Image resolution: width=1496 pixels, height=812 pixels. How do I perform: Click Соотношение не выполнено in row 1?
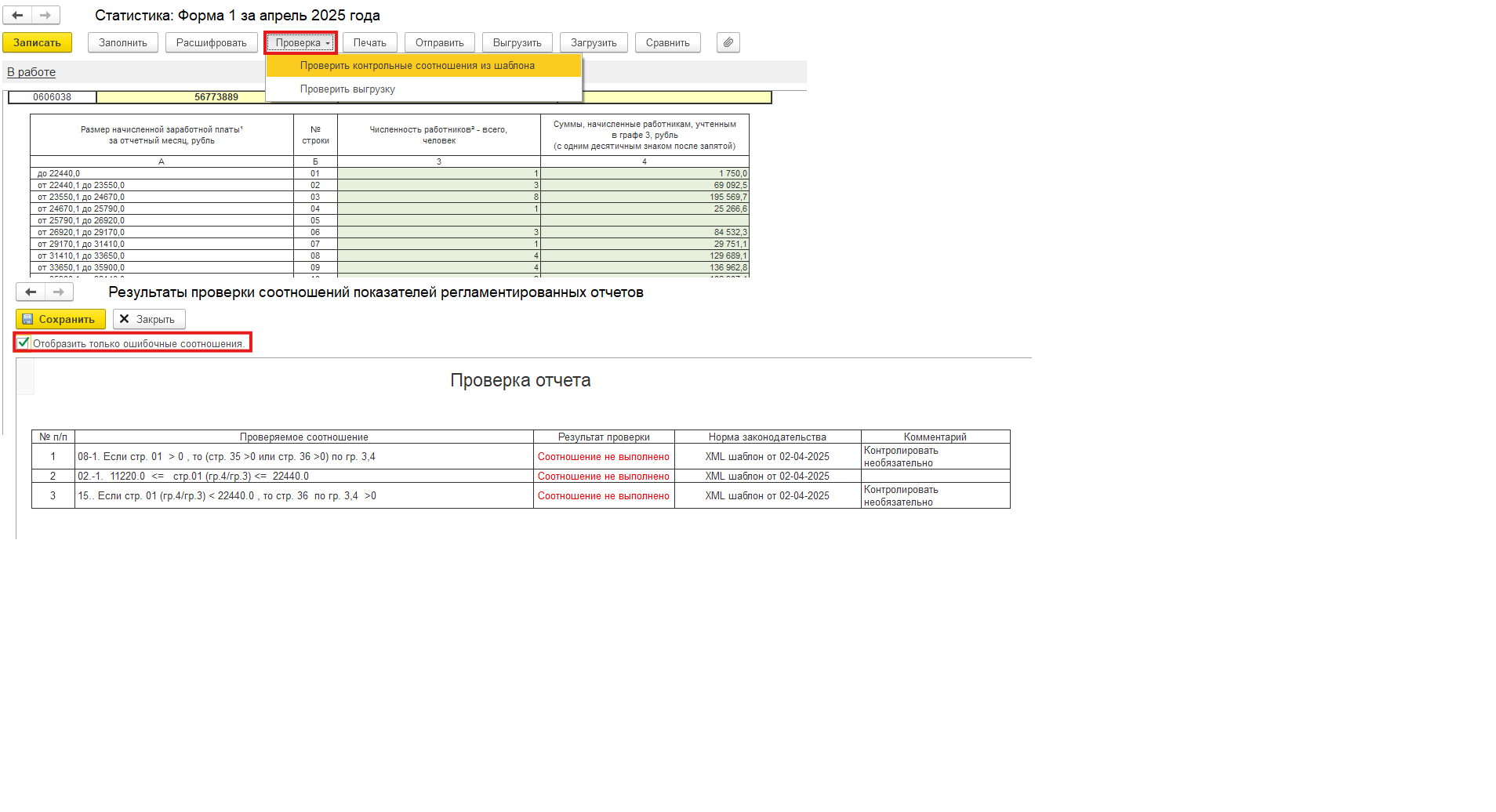(x=604, y=456)
